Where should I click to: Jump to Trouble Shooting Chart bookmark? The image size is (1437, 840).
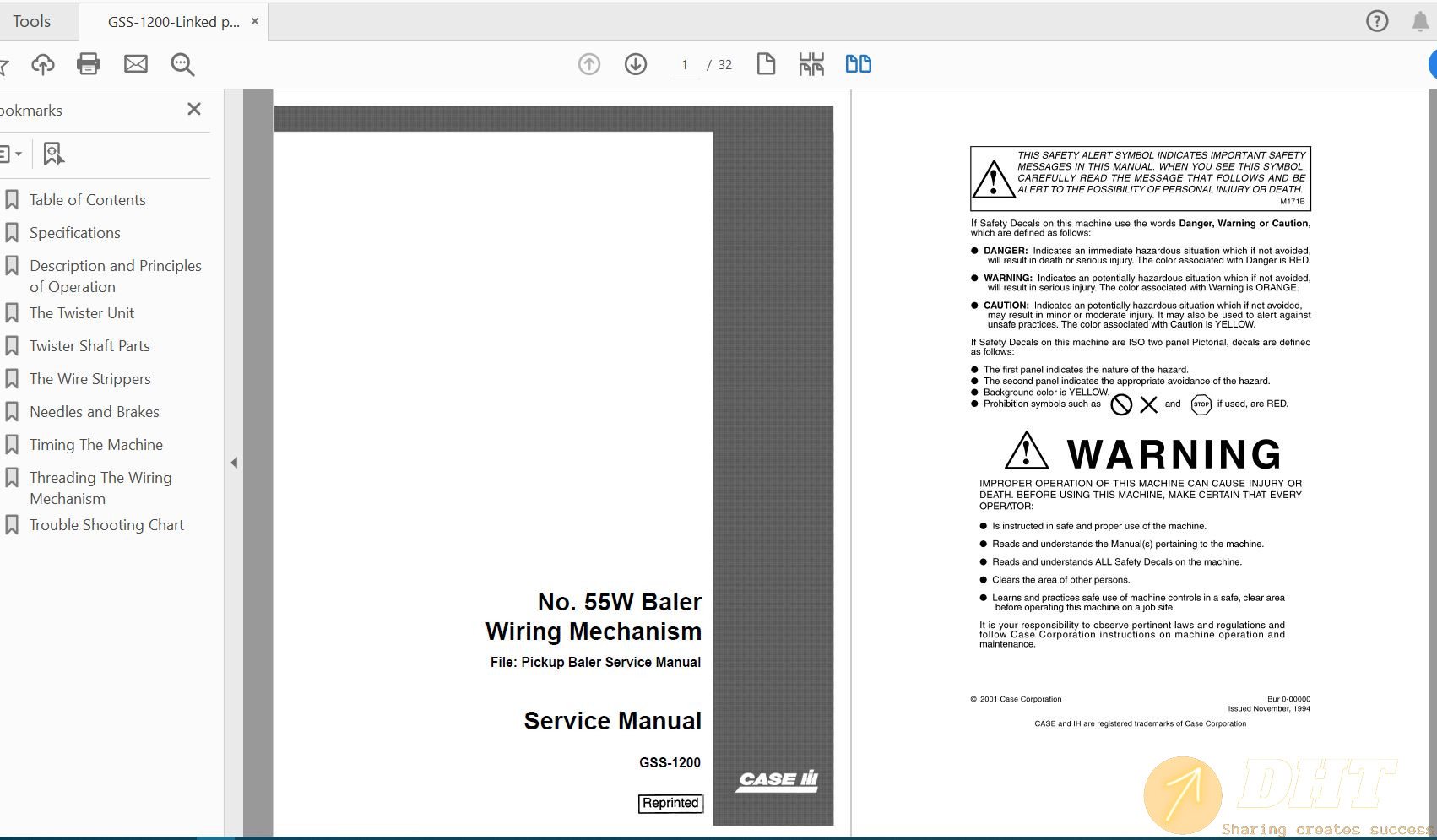click(x=106, y=525)
